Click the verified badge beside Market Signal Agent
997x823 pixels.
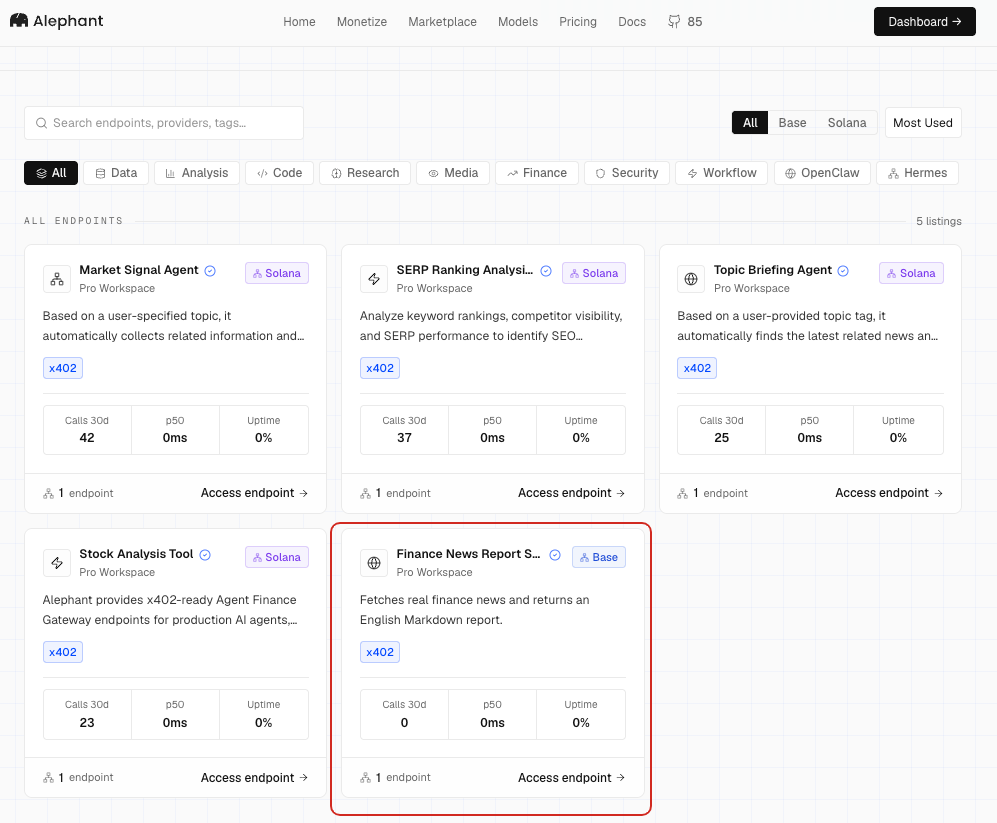tap(210, 270)
